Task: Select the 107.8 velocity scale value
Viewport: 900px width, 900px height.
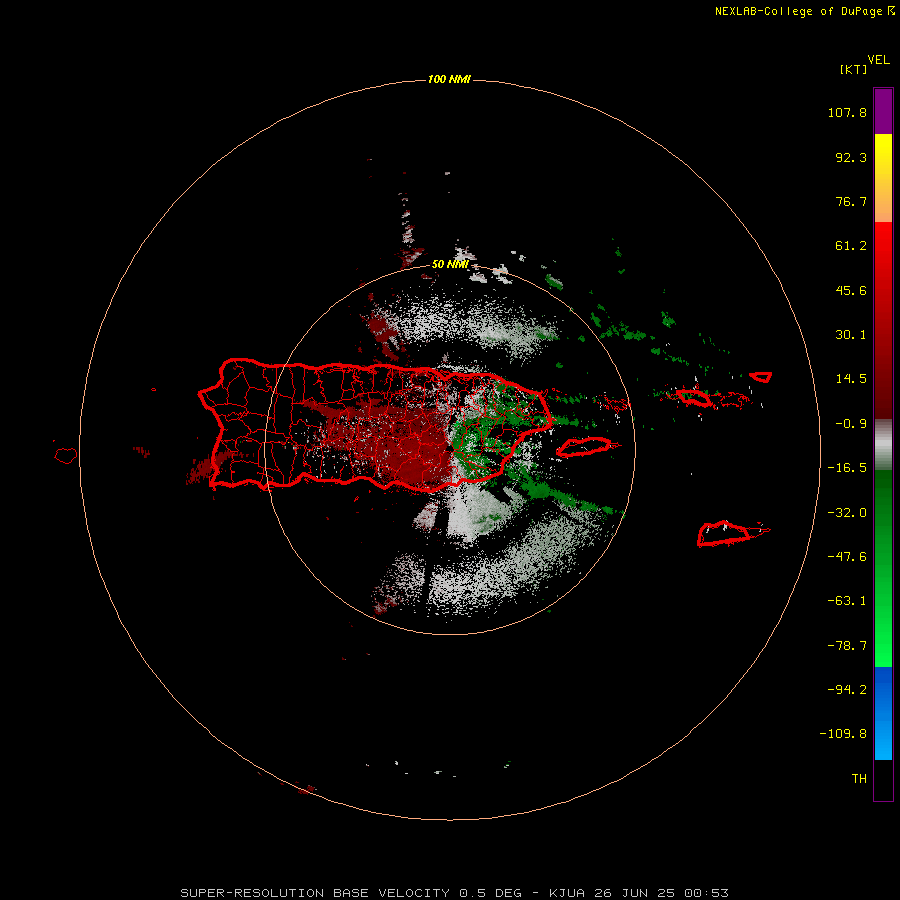Action: click(847, 112)
